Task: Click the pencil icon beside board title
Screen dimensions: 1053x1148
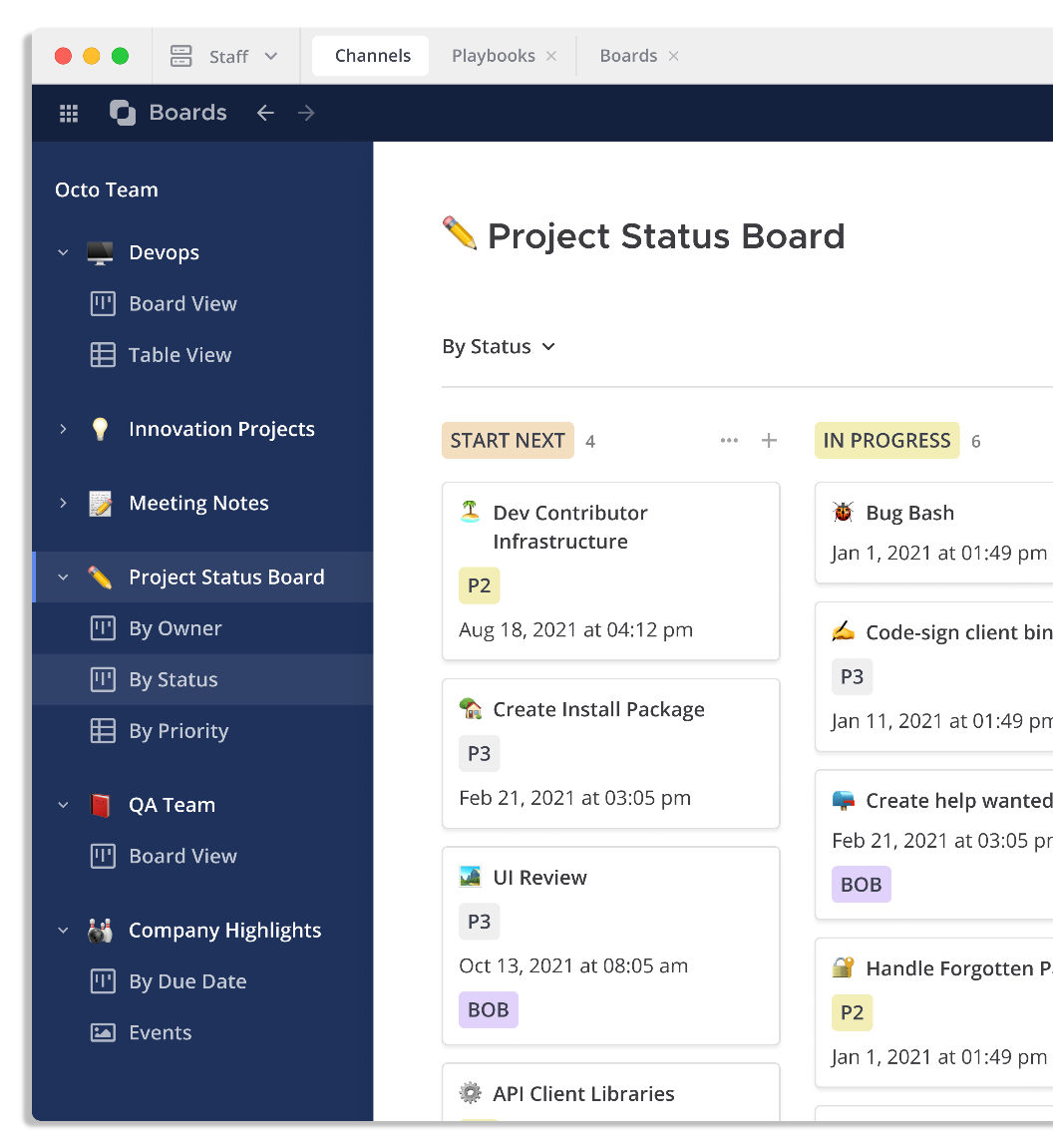Action: click(x=460, y=234)
